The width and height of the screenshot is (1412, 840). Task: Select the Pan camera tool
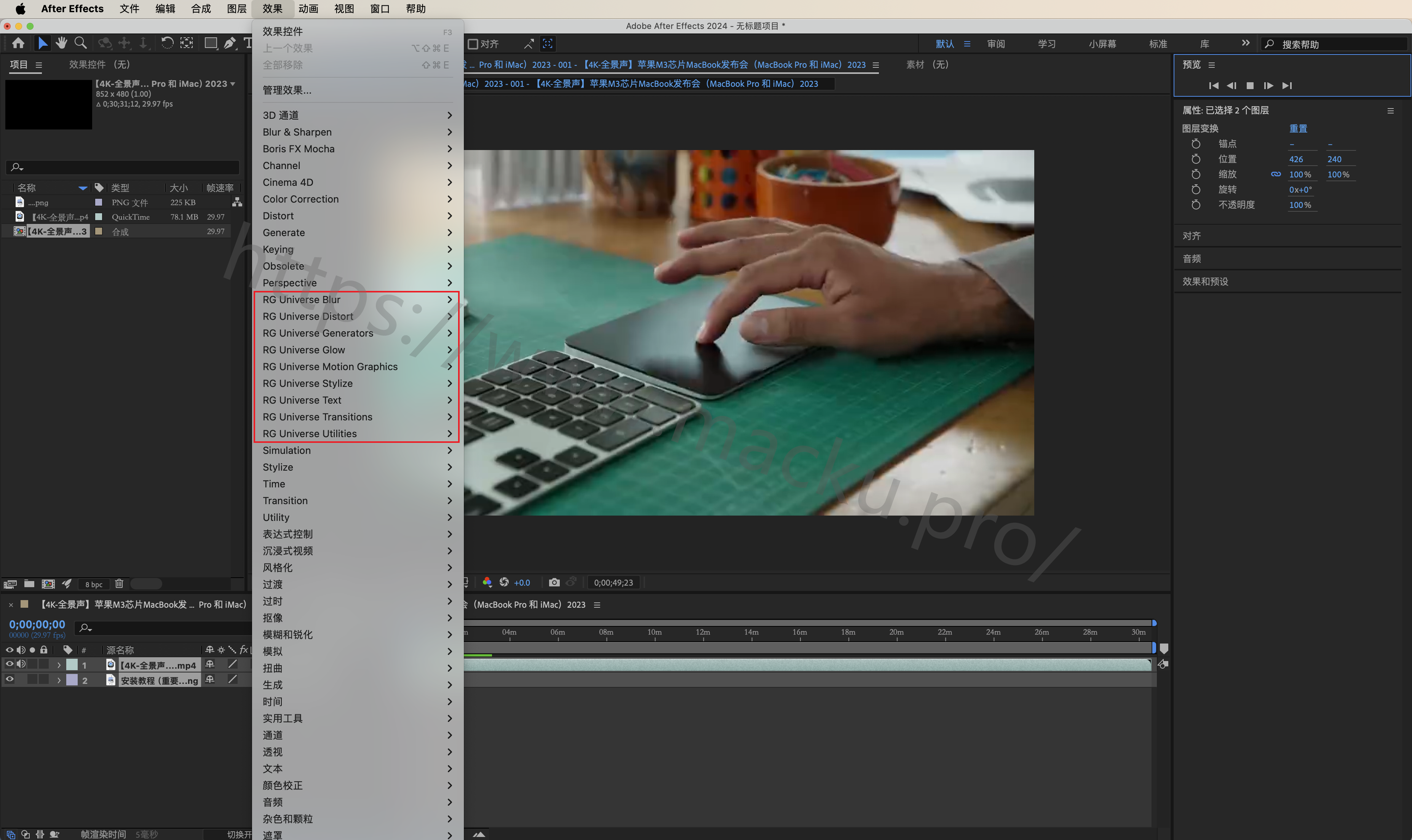tap(125, 43)
